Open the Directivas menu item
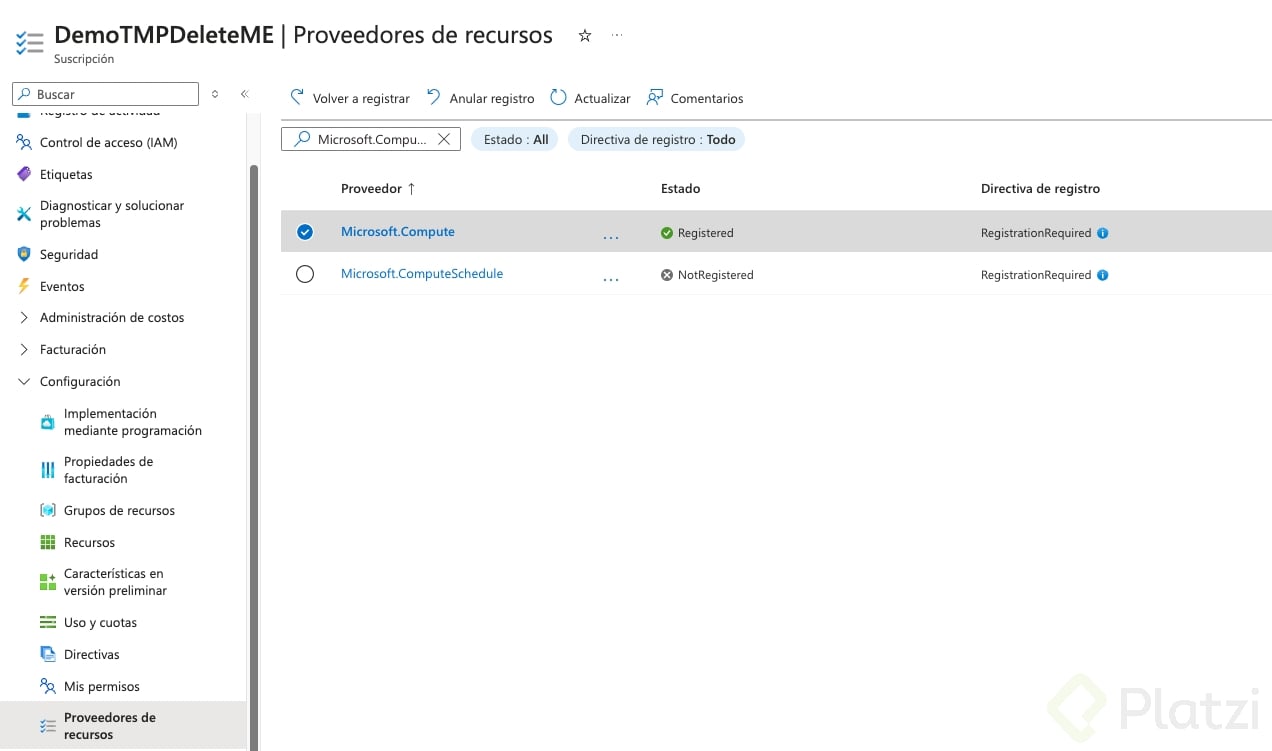Image resolution: width=1272 pixels, height=751 pixels. (91, 654)
